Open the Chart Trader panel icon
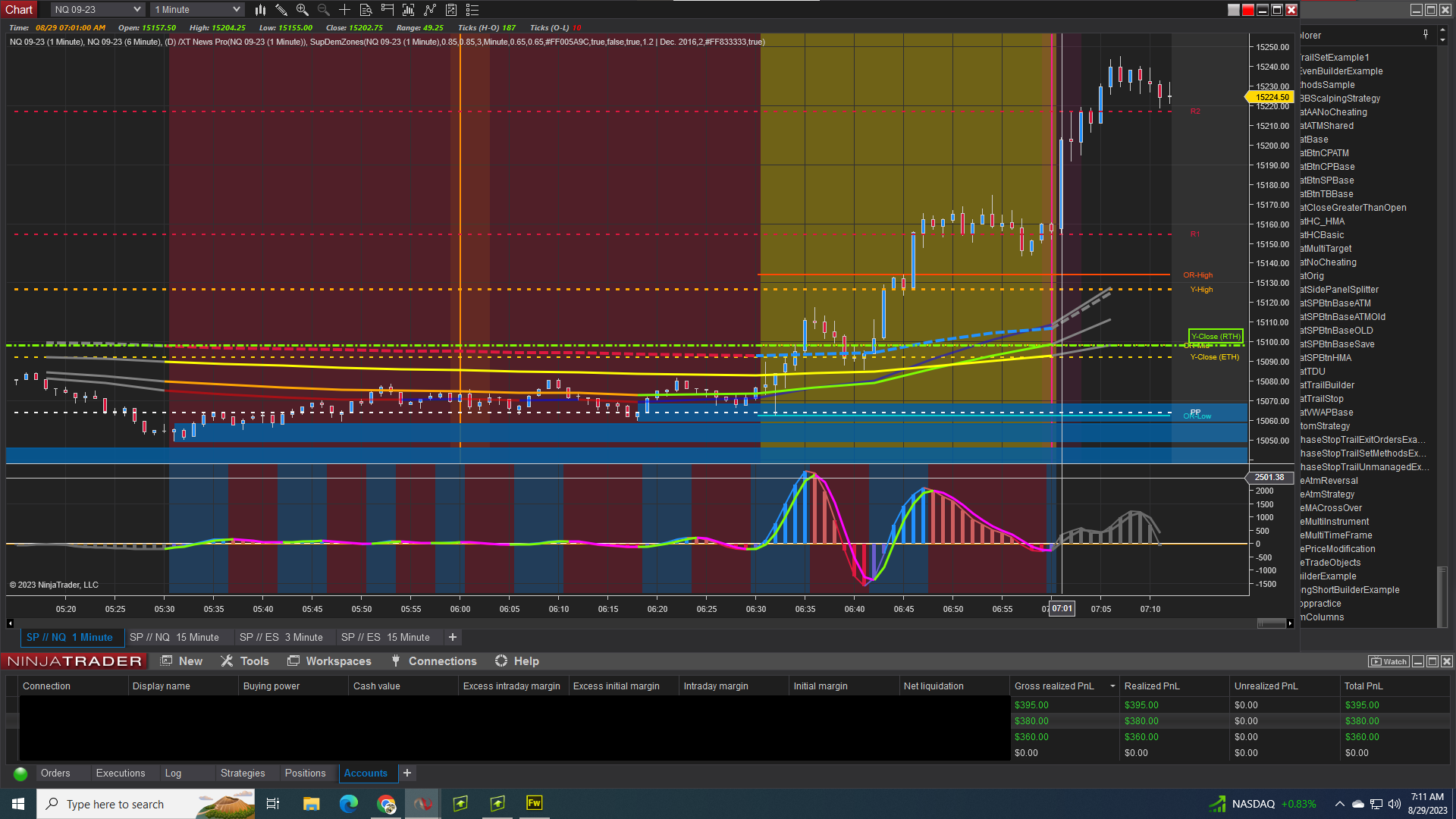Image resolution: width=1456 pixels, height=819 pixels. pos(388,10)
